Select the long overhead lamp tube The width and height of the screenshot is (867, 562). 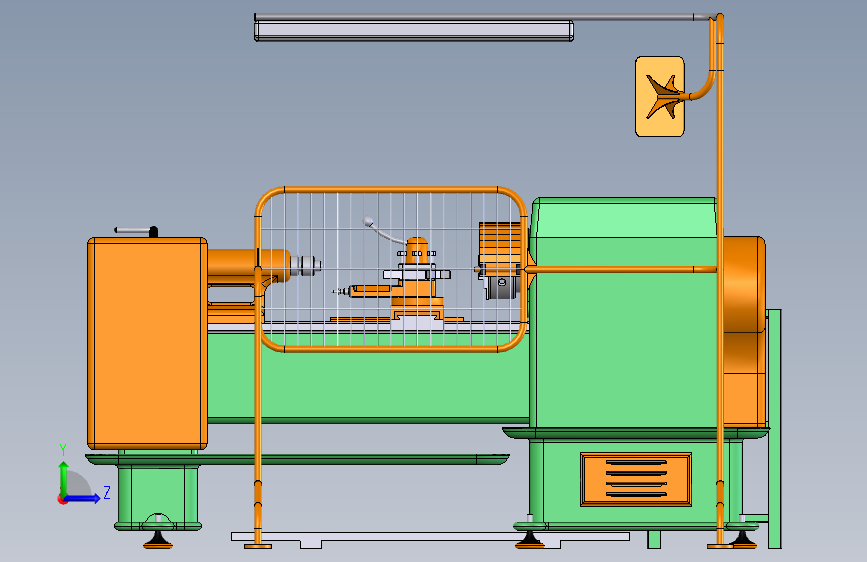tap(414, 30)
